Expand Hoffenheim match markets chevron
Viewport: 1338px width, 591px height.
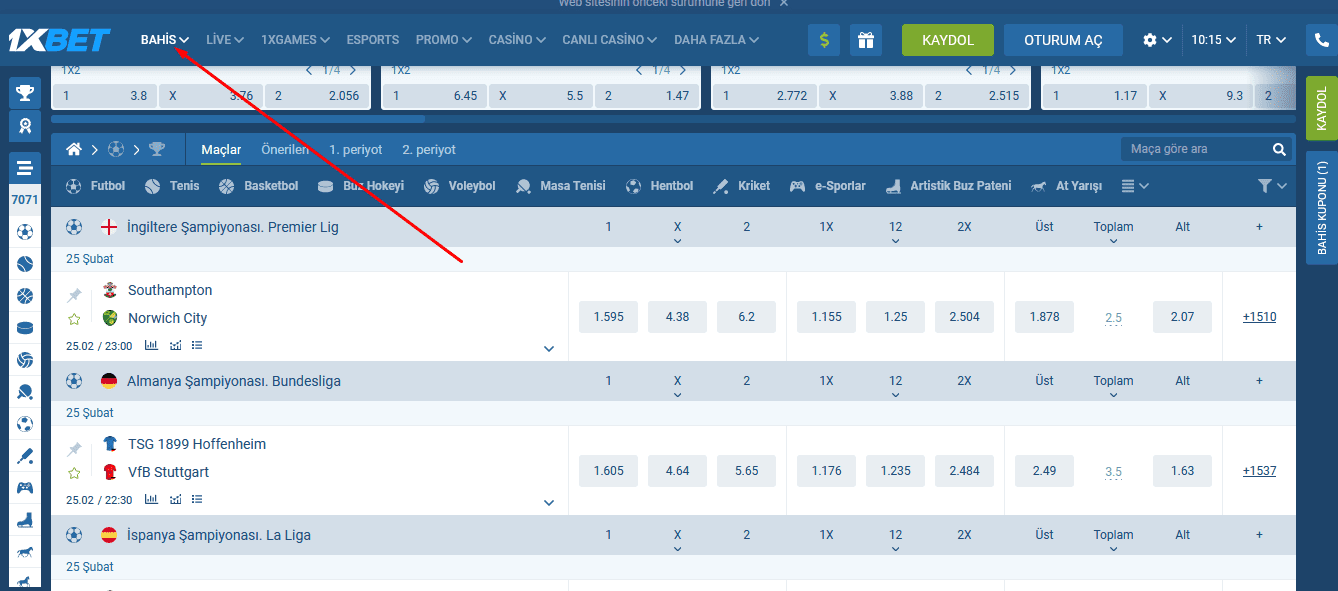(x=549, y=502)
